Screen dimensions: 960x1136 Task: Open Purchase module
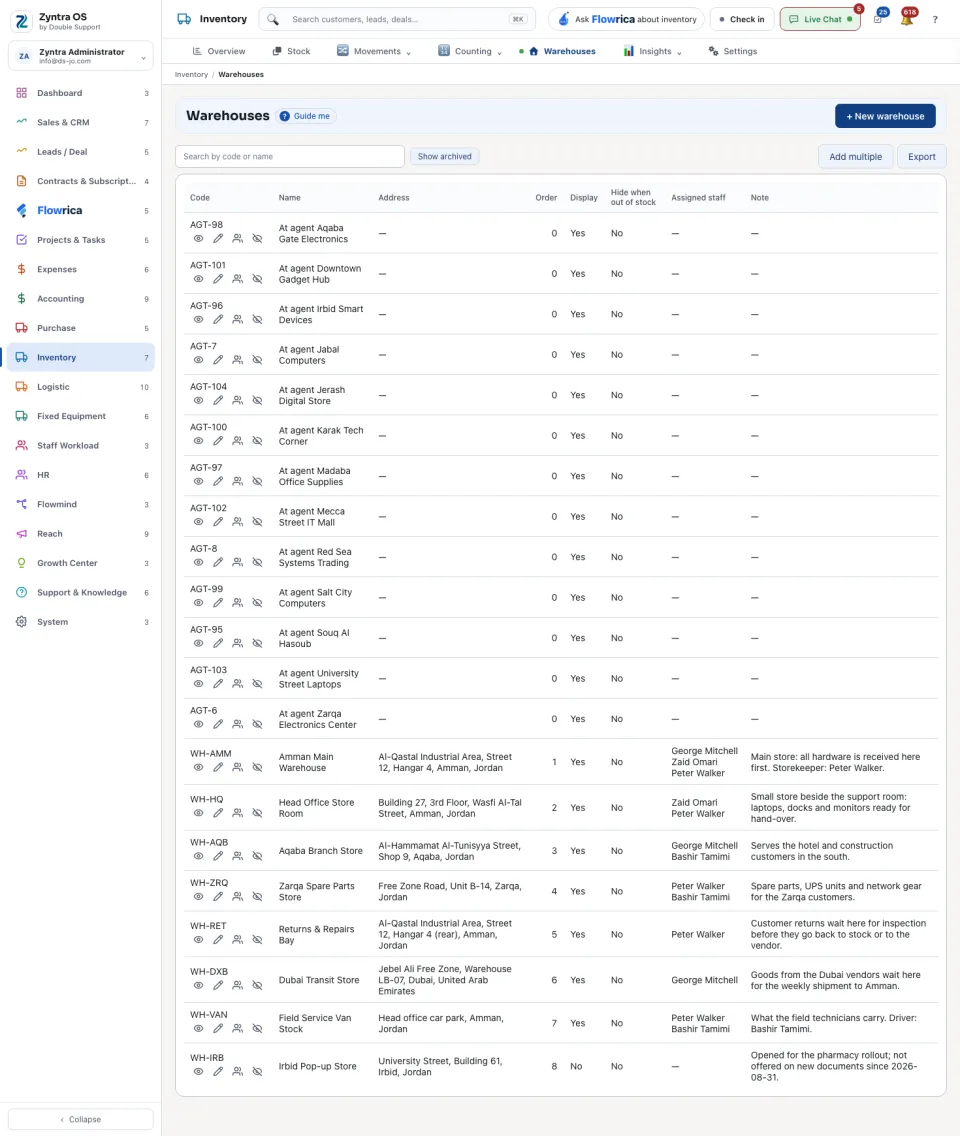[x=81, y=328]
